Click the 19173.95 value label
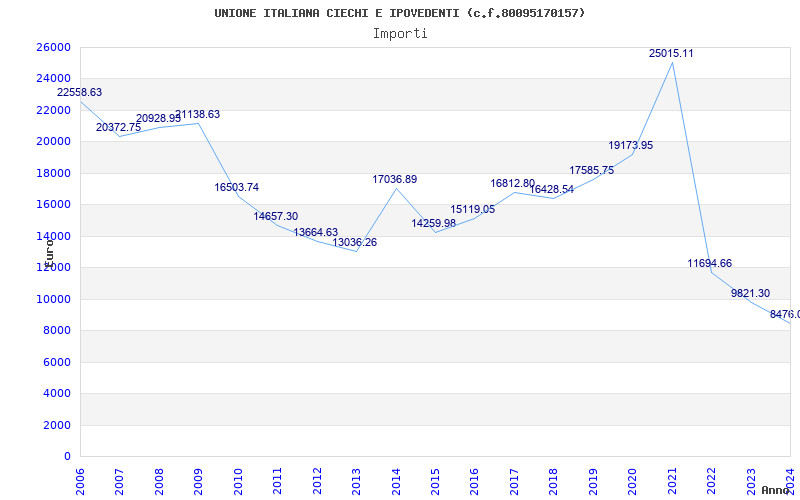The width and height of the screenshot is (800, 500). pyautogui.click(x=631, y=145)
